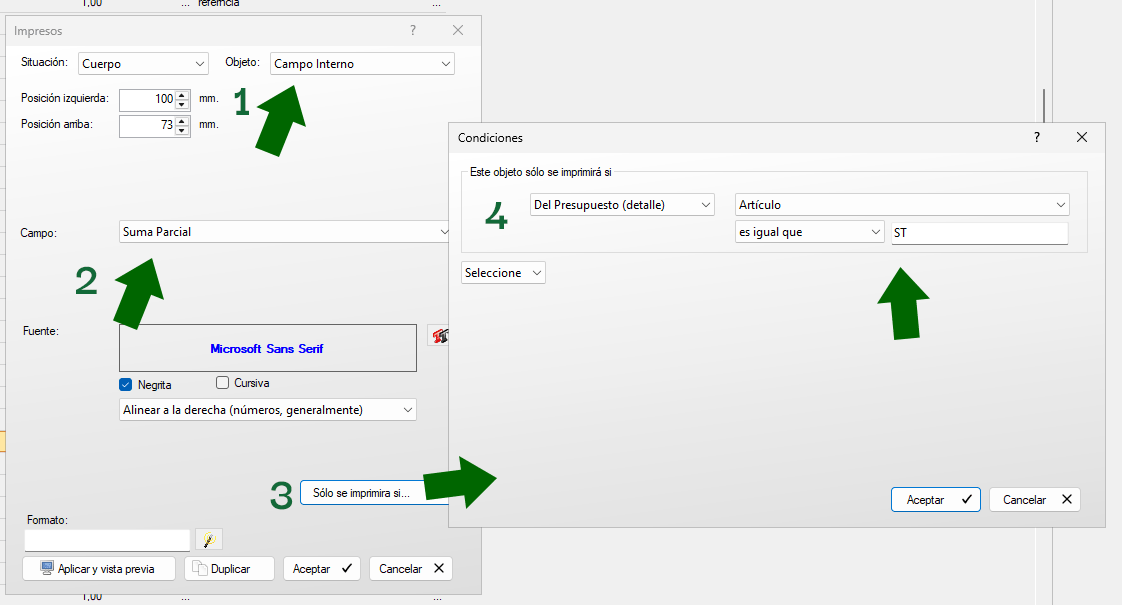Click the condition value field containing ST
This screenshot has height=605, width=1122.
point(979,233)
